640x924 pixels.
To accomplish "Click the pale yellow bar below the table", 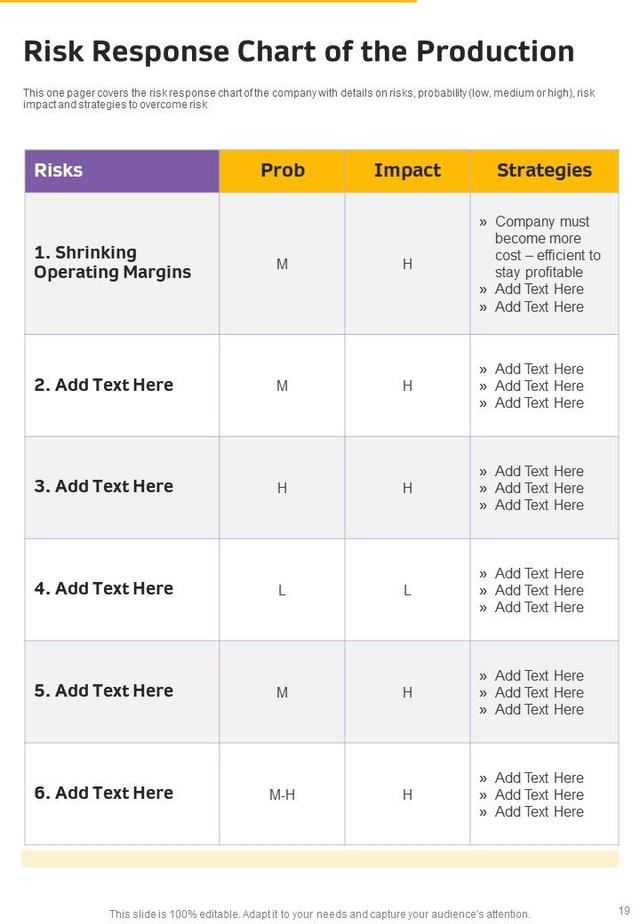I will [320, 859].
